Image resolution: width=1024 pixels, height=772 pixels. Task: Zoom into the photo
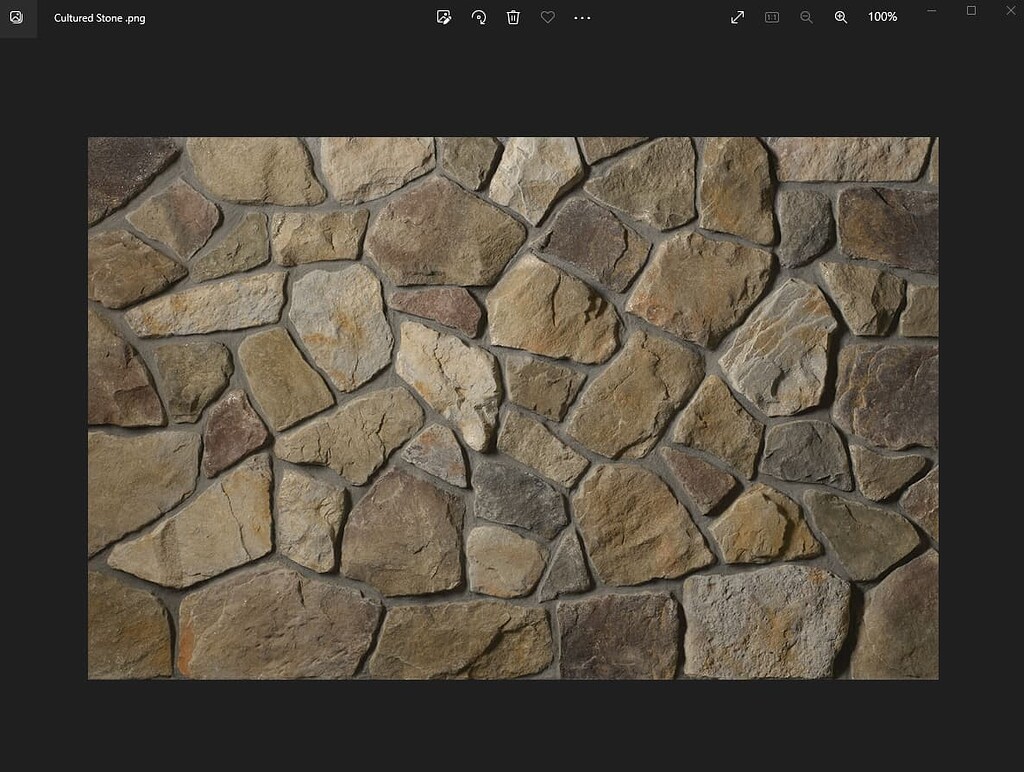[x=840, y=17]
